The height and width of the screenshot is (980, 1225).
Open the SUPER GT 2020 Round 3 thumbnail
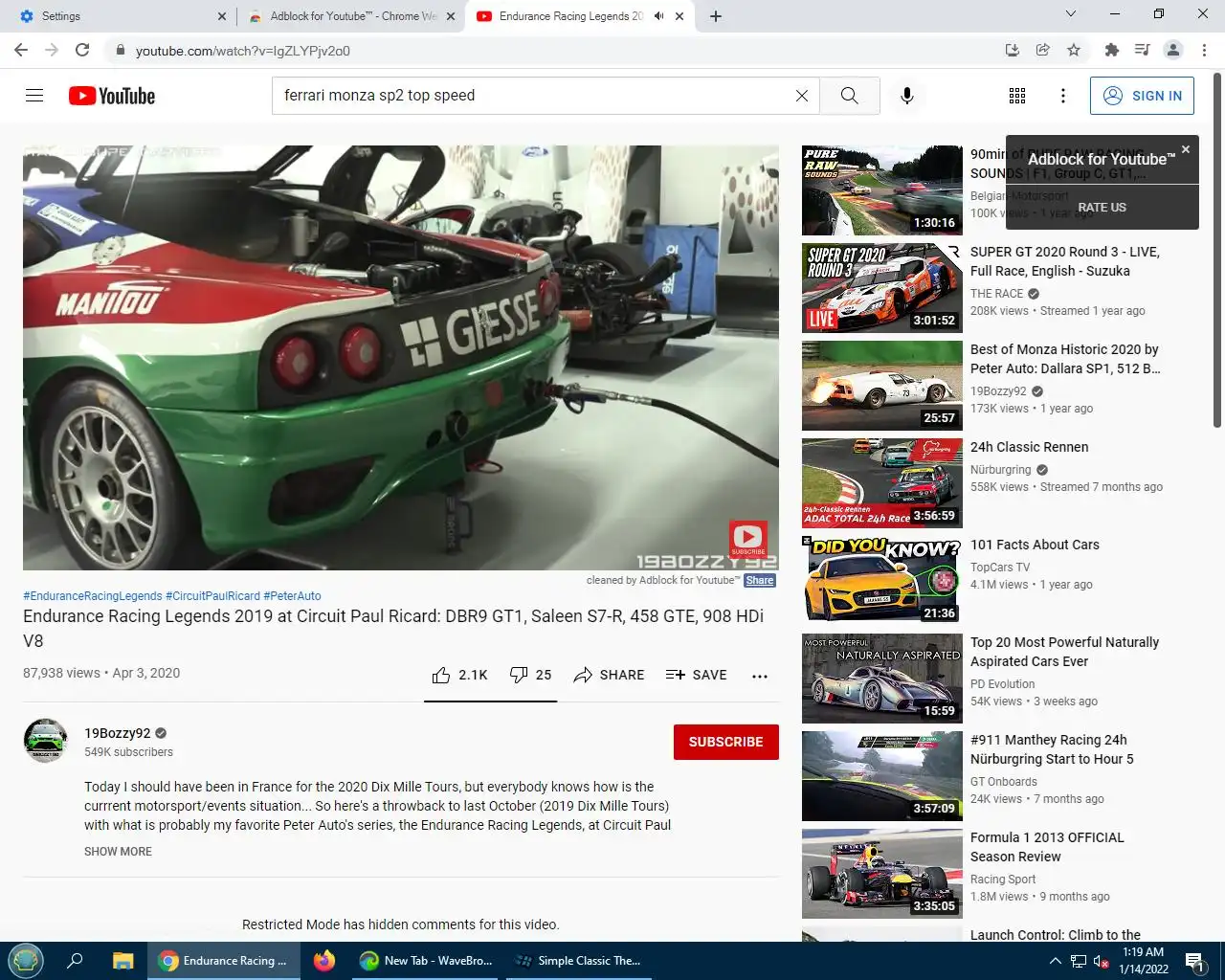click(882, 288)
